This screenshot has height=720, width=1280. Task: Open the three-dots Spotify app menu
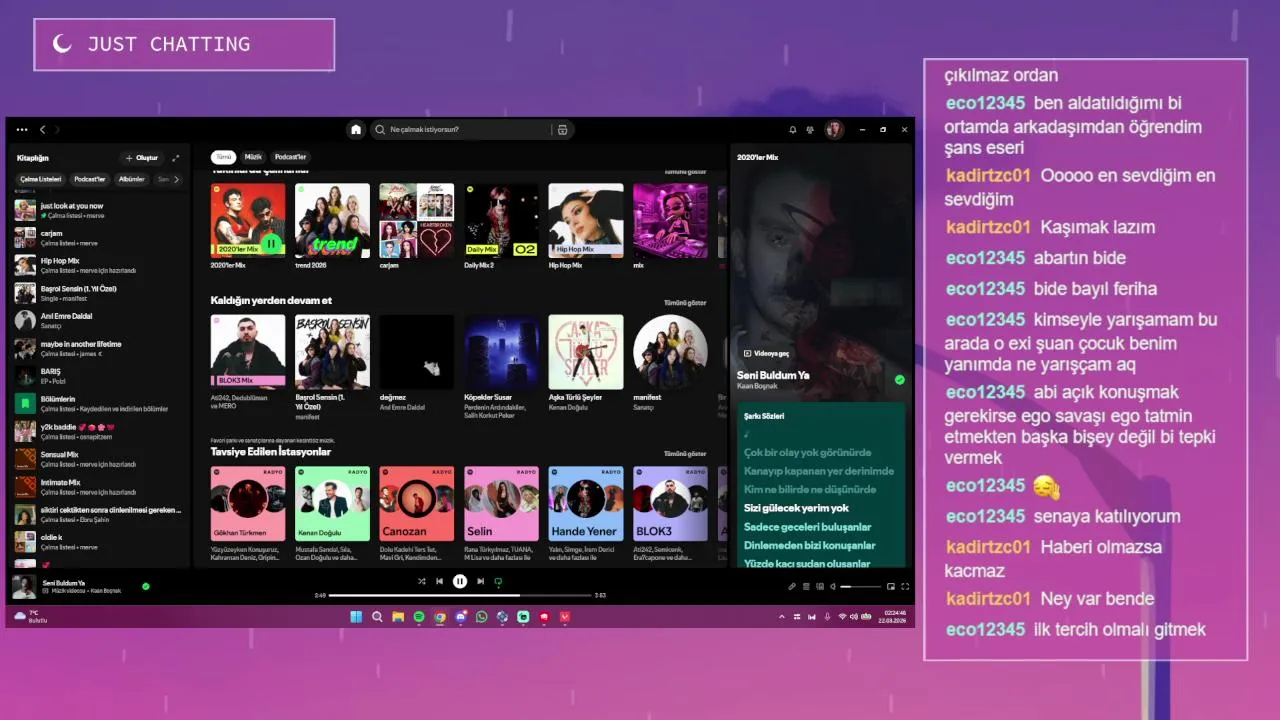pos(22,130)
